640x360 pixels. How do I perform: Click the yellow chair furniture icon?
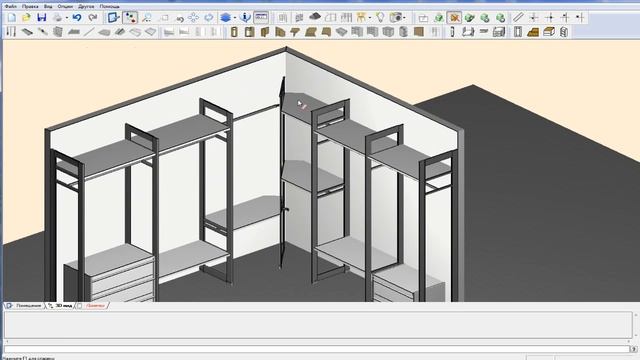pos(361,18)
